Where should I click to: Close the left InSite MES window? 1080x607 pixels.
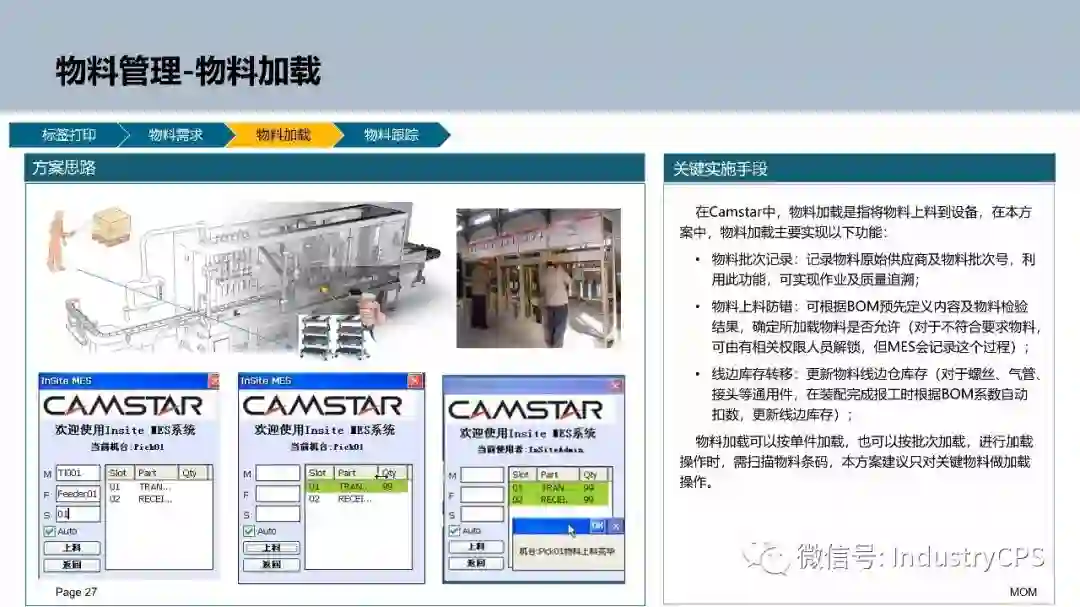click(214, 381)
